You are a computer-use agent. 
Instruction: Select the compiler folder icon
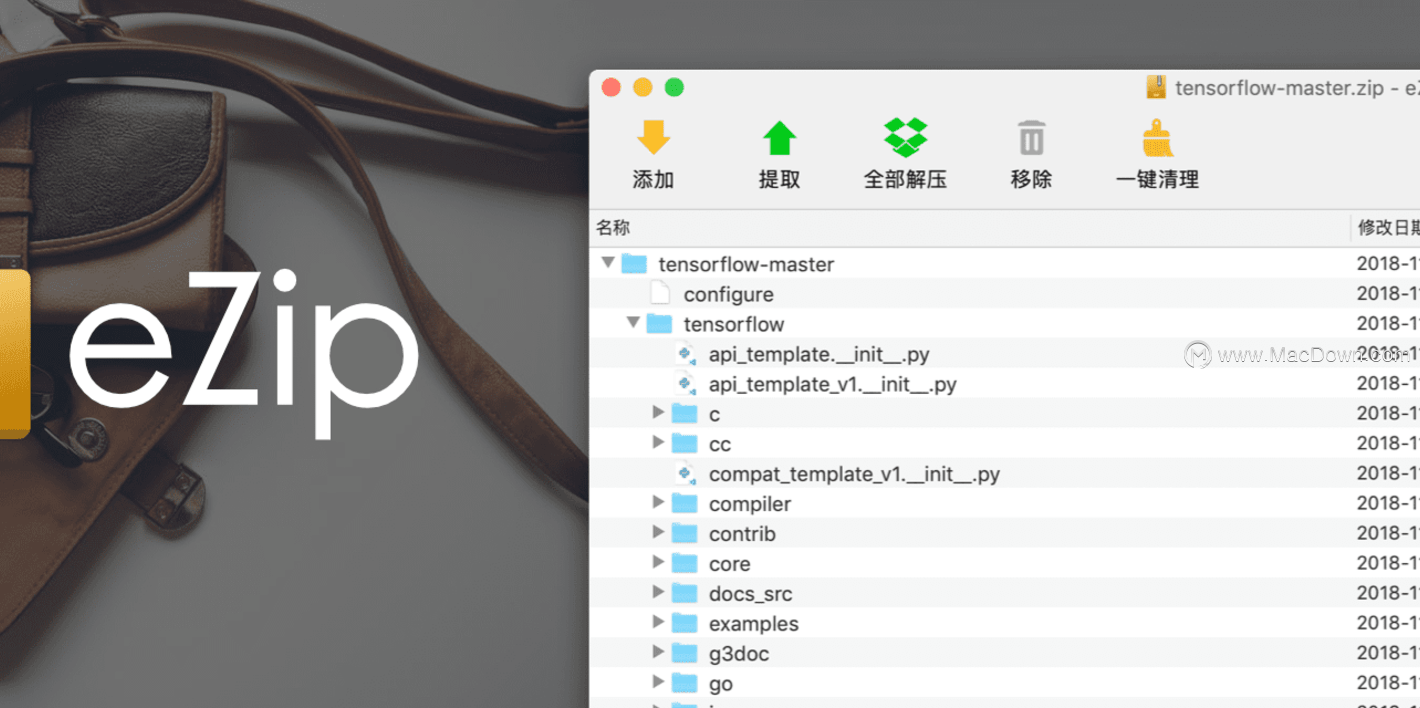tap(684, 503)
